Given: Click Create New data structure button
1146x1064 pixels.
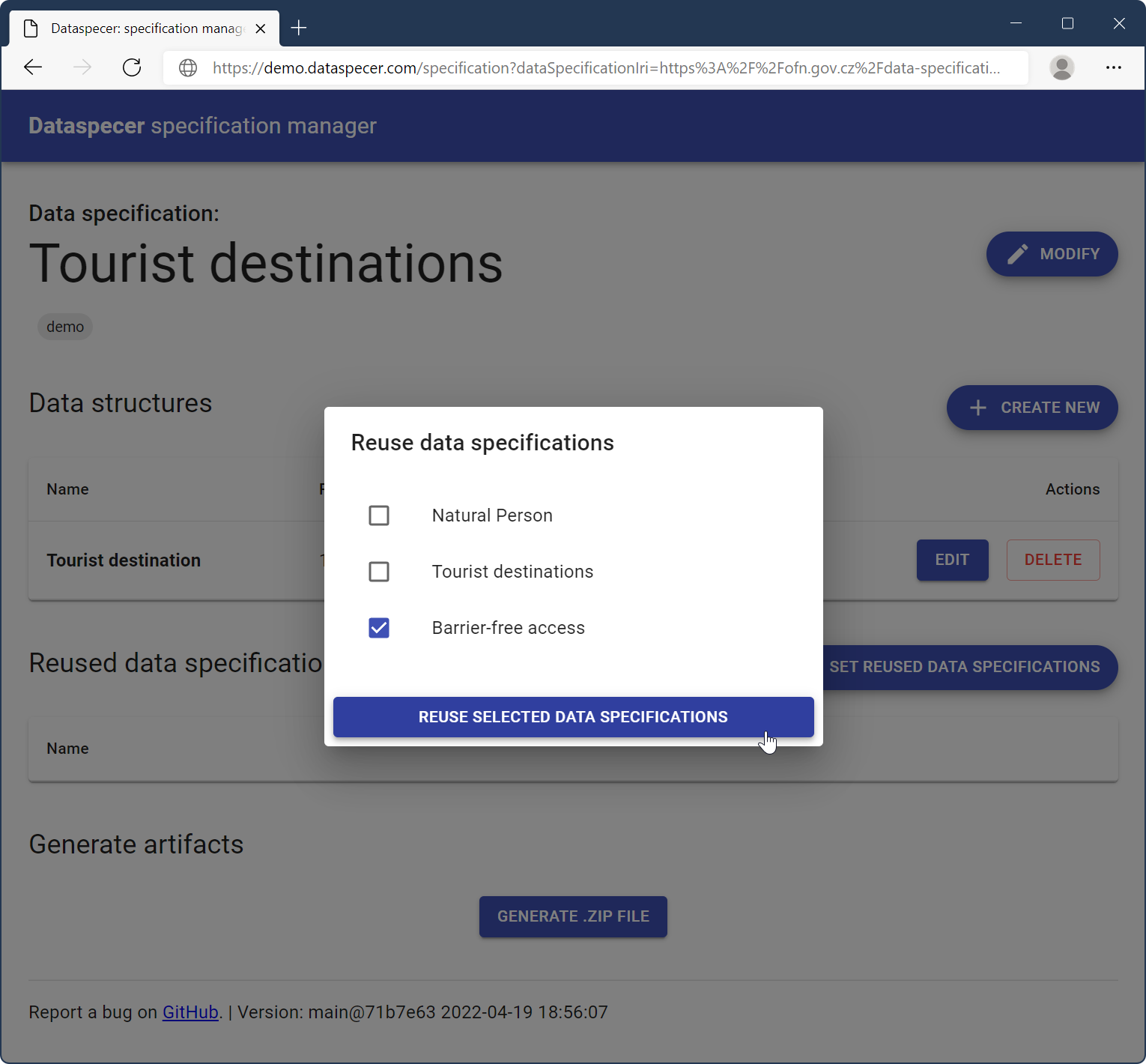Looking at the screenshot, I should point(1032,408).
